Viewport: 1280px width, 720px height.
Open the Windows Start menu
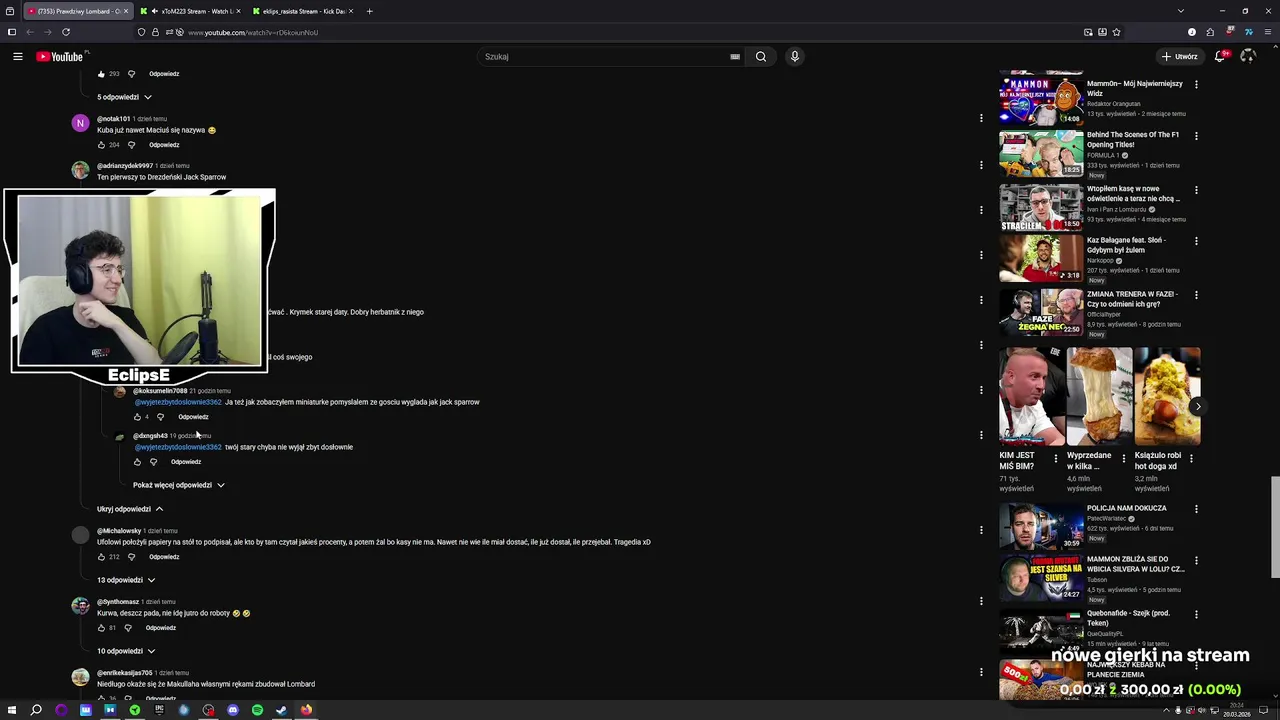[12, 710]
